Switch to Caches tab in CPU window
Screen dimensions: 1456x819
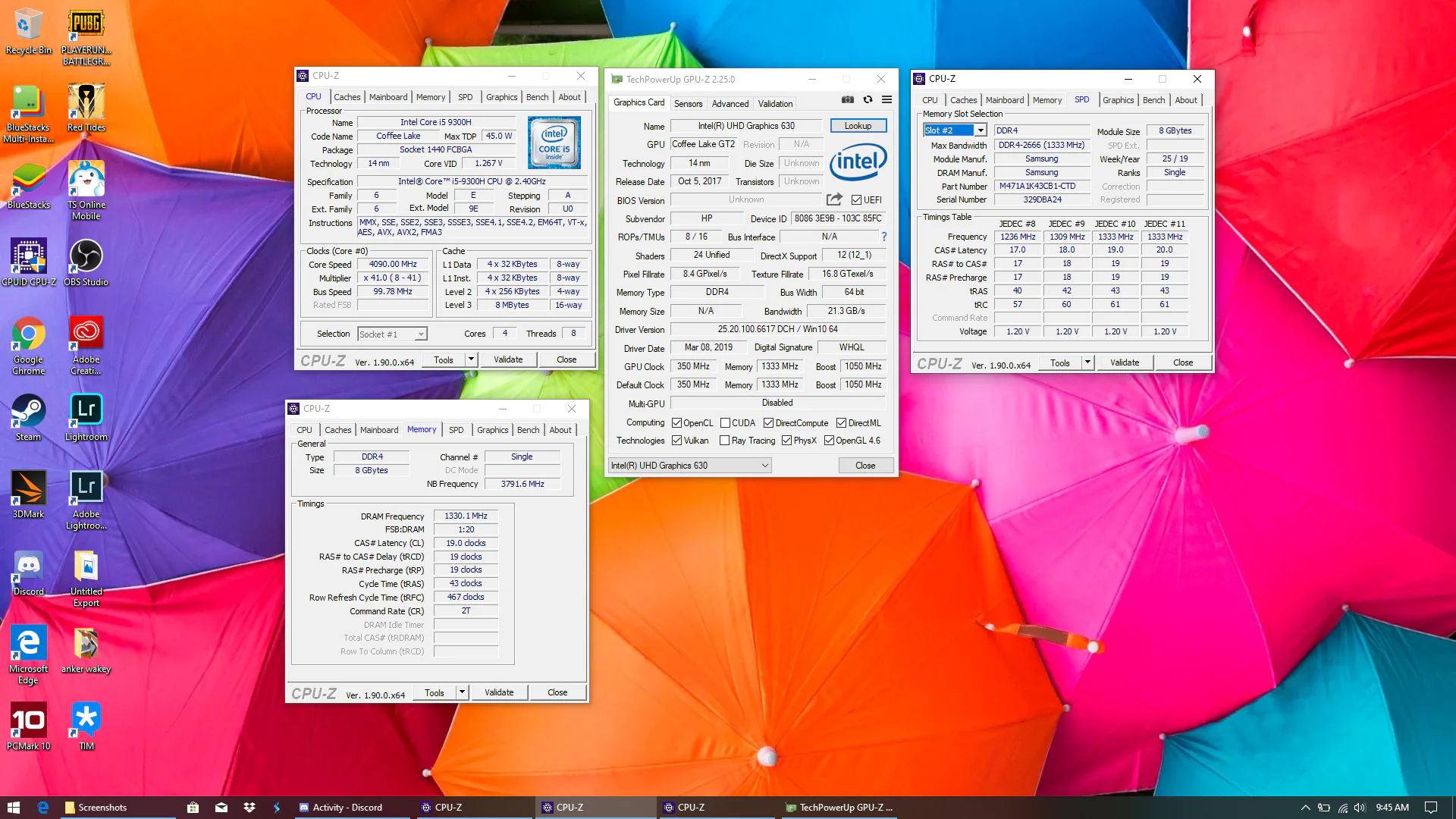(347, 97)
